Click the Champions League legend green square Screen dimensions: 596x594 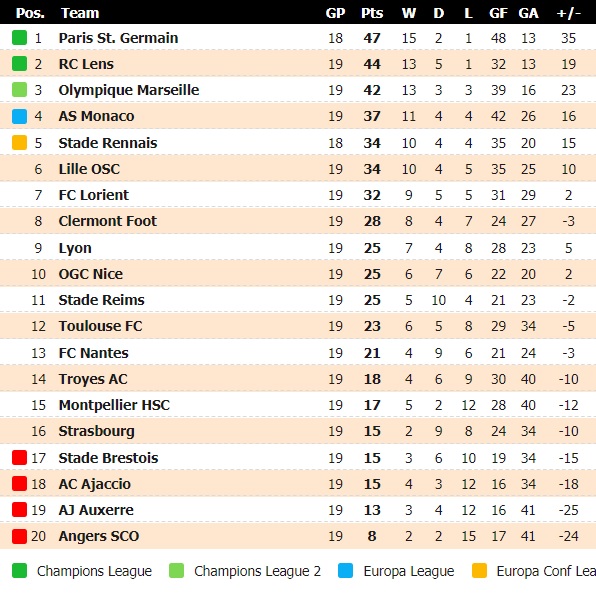19,571
